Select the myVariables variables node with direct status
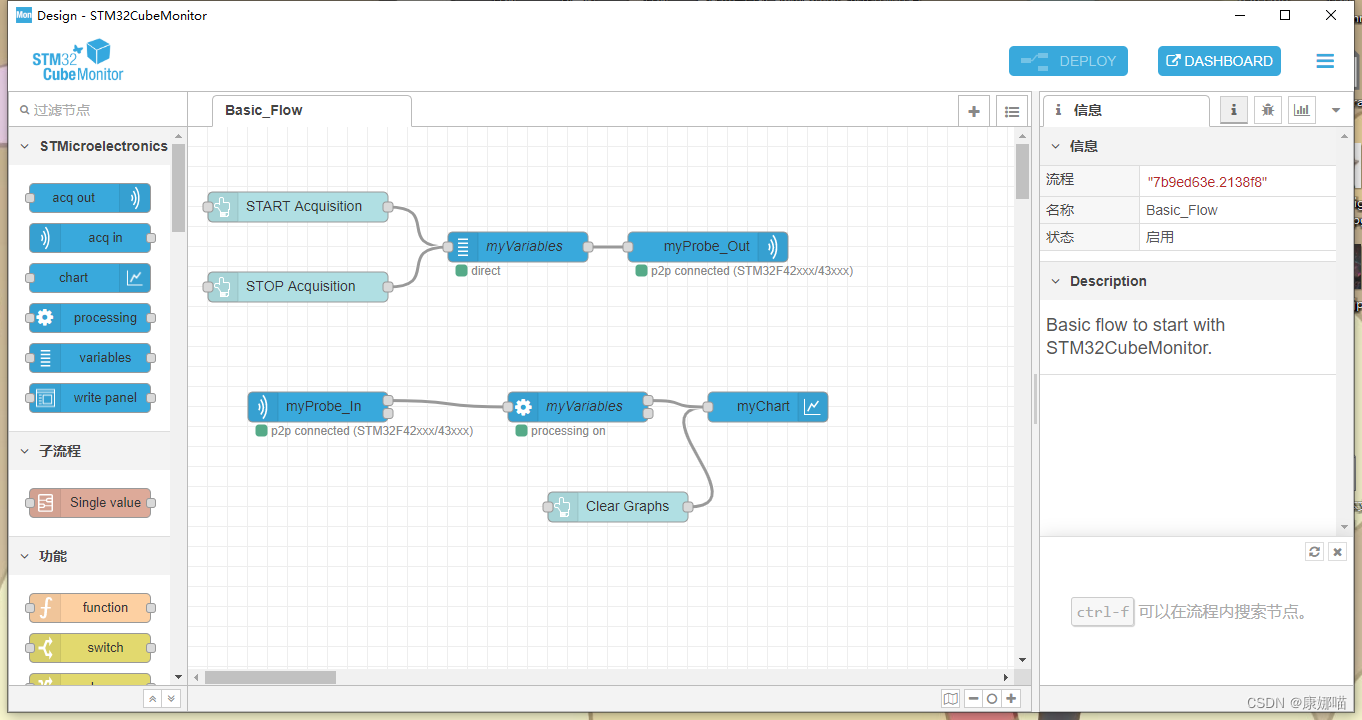 (517, 247)
